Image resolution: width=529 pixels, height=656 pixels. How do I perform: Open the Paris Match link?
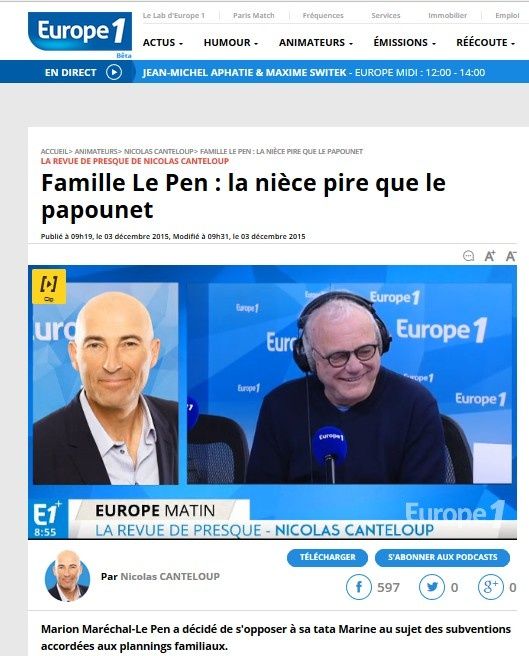pyautogui.click(x=254, y=15)
